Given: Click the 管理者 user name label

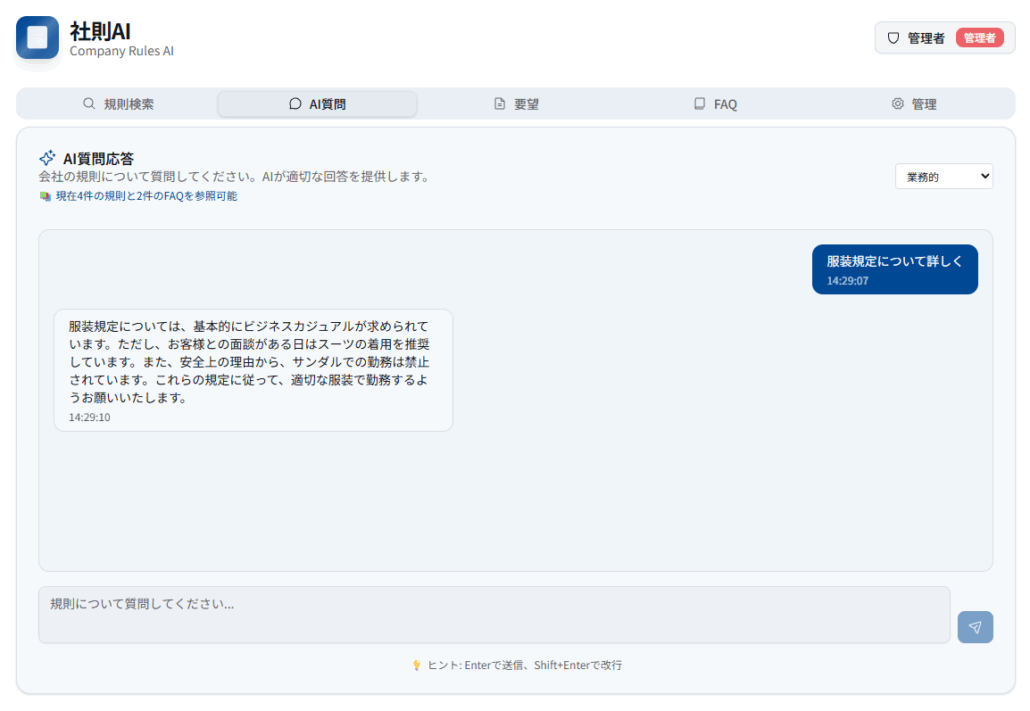Looking at the screenshot, I should 926,38.
